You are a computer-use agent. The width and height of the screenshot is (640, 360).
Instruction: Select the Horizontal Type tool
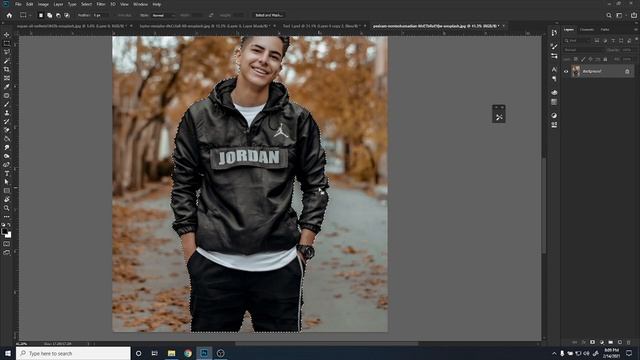pos(7,173)
